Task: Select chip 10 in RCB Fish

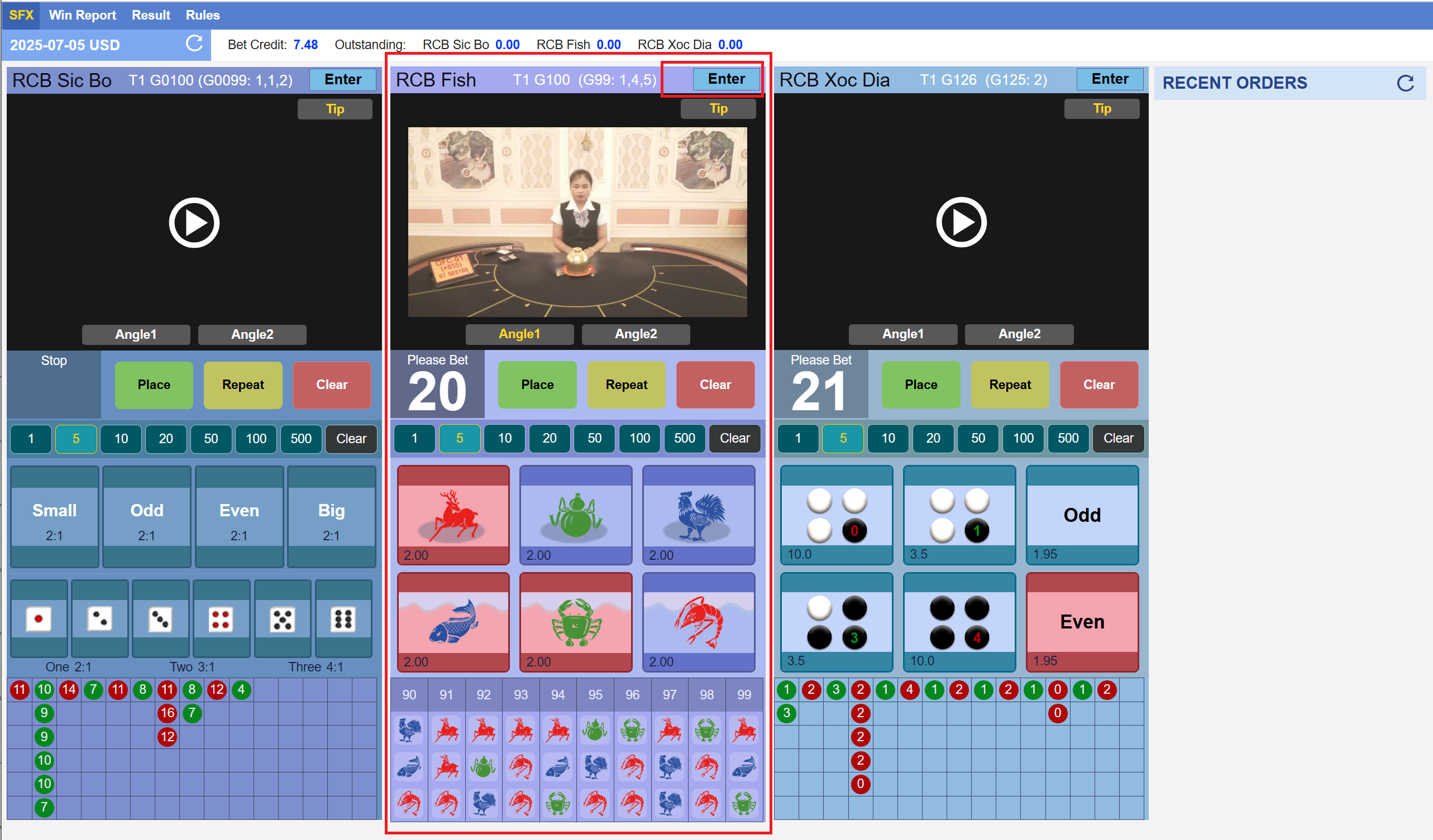Action: tap(505, 438)
